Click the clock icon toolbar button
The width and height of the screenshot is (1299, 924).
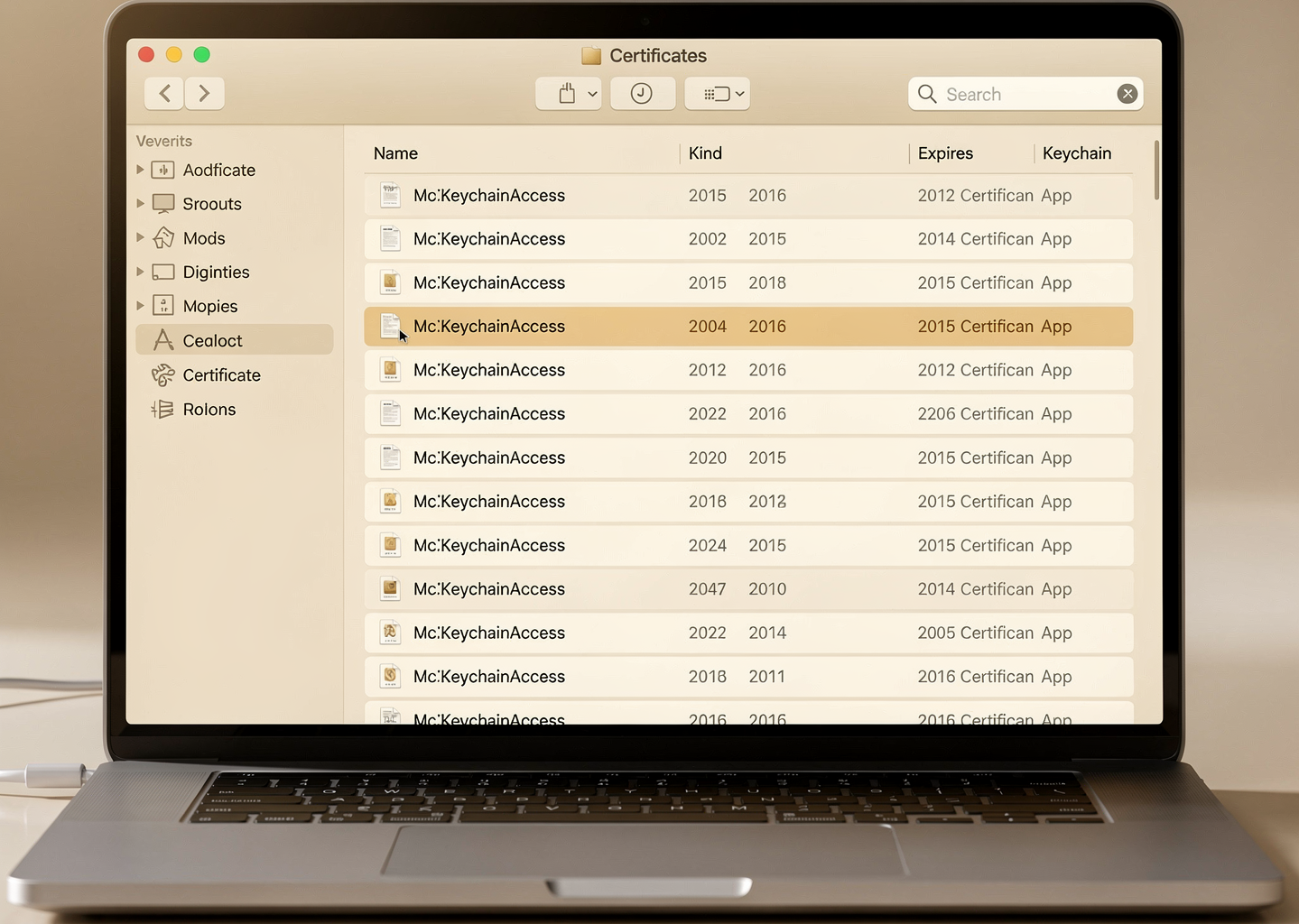click(x=642, y=94)
